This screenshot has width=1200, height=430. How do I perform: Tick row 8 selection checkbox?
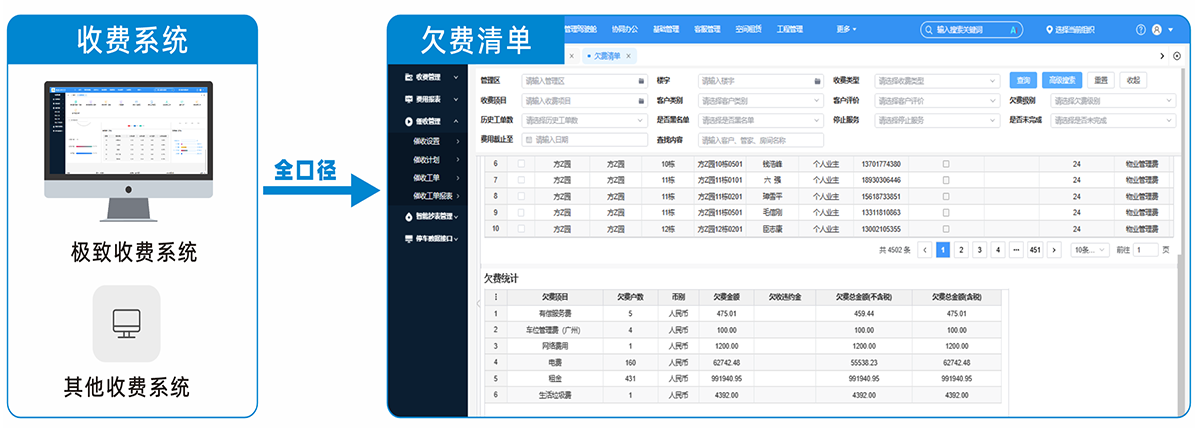(520, 196)
